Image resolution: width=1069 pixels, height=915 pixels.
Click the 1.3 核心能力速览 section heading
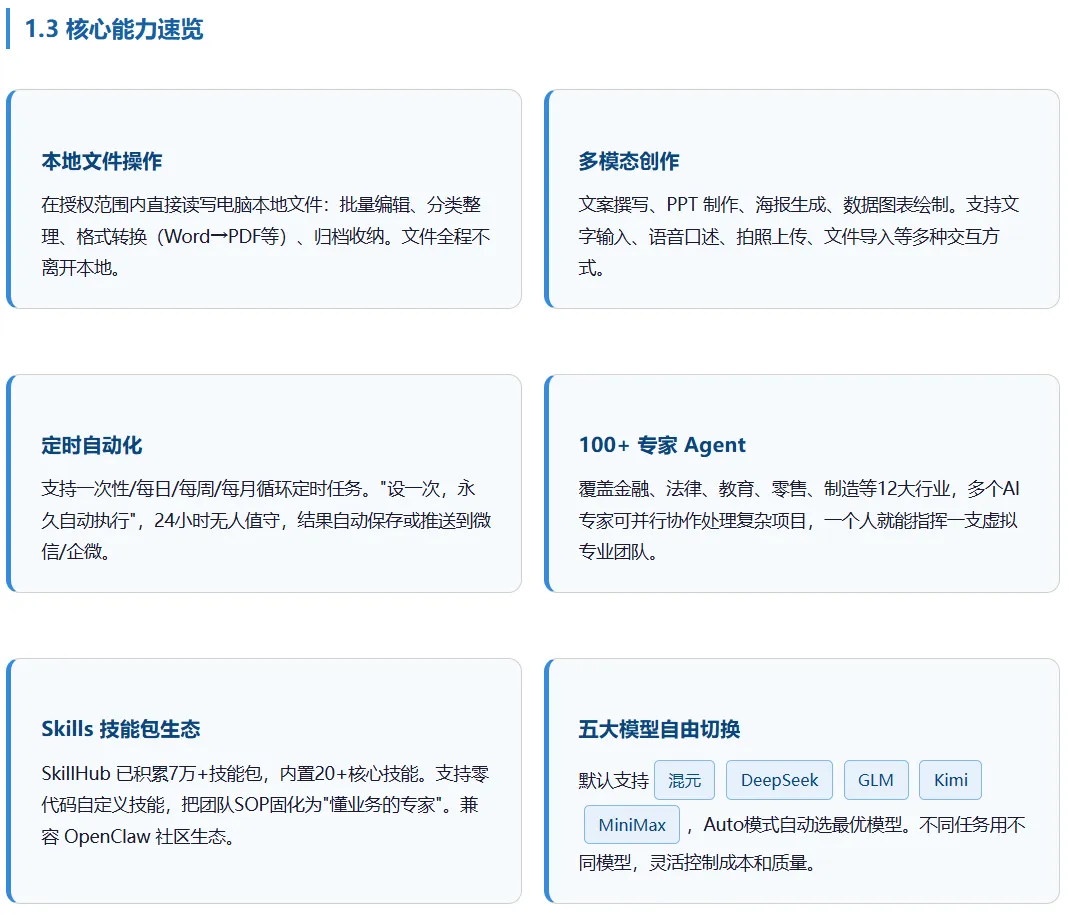coord(114,29)
